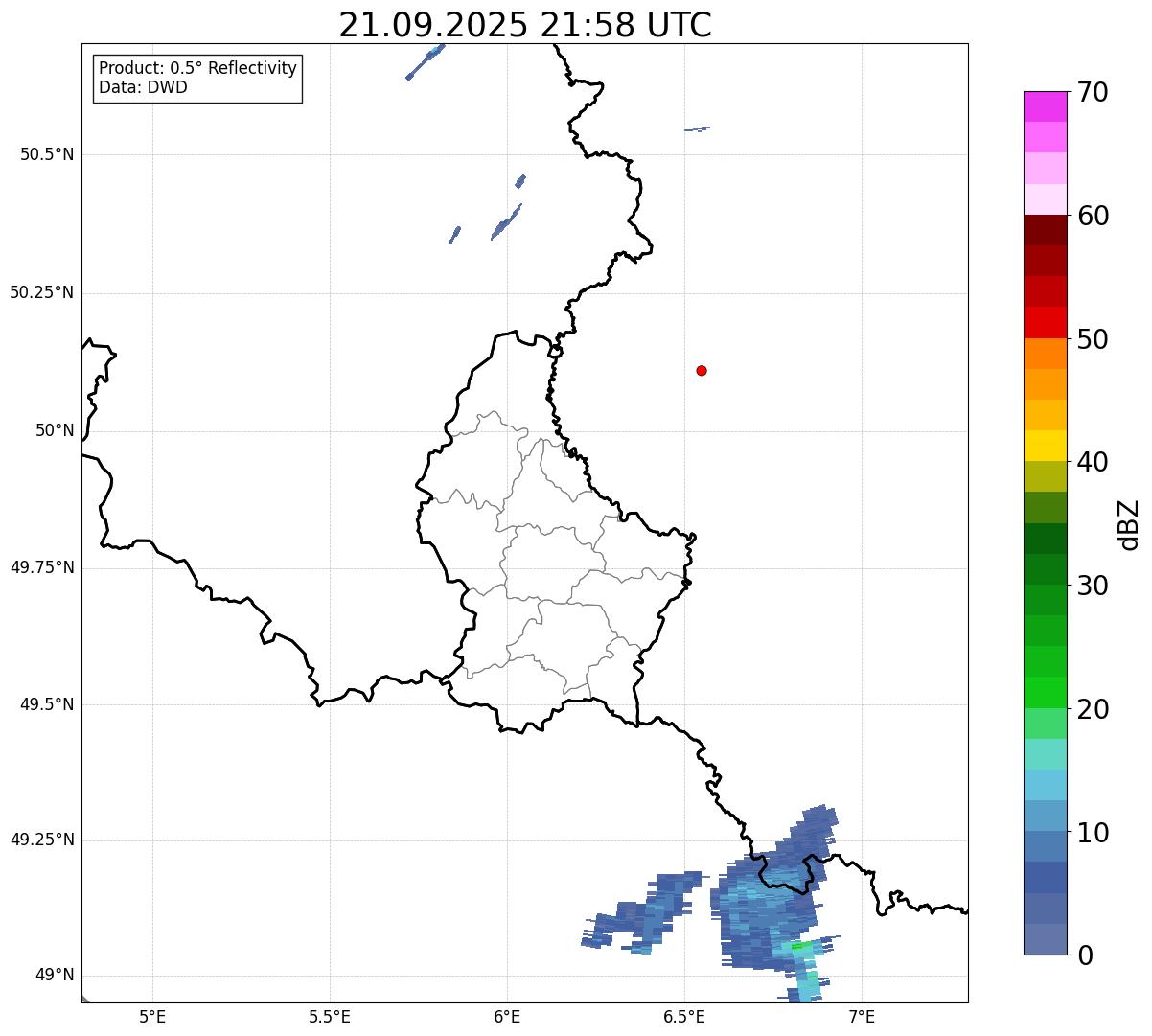The image size is (1152, 1036).
Task: Click the thin radar echo streak at top of map
Action: (x=426, y=61)
